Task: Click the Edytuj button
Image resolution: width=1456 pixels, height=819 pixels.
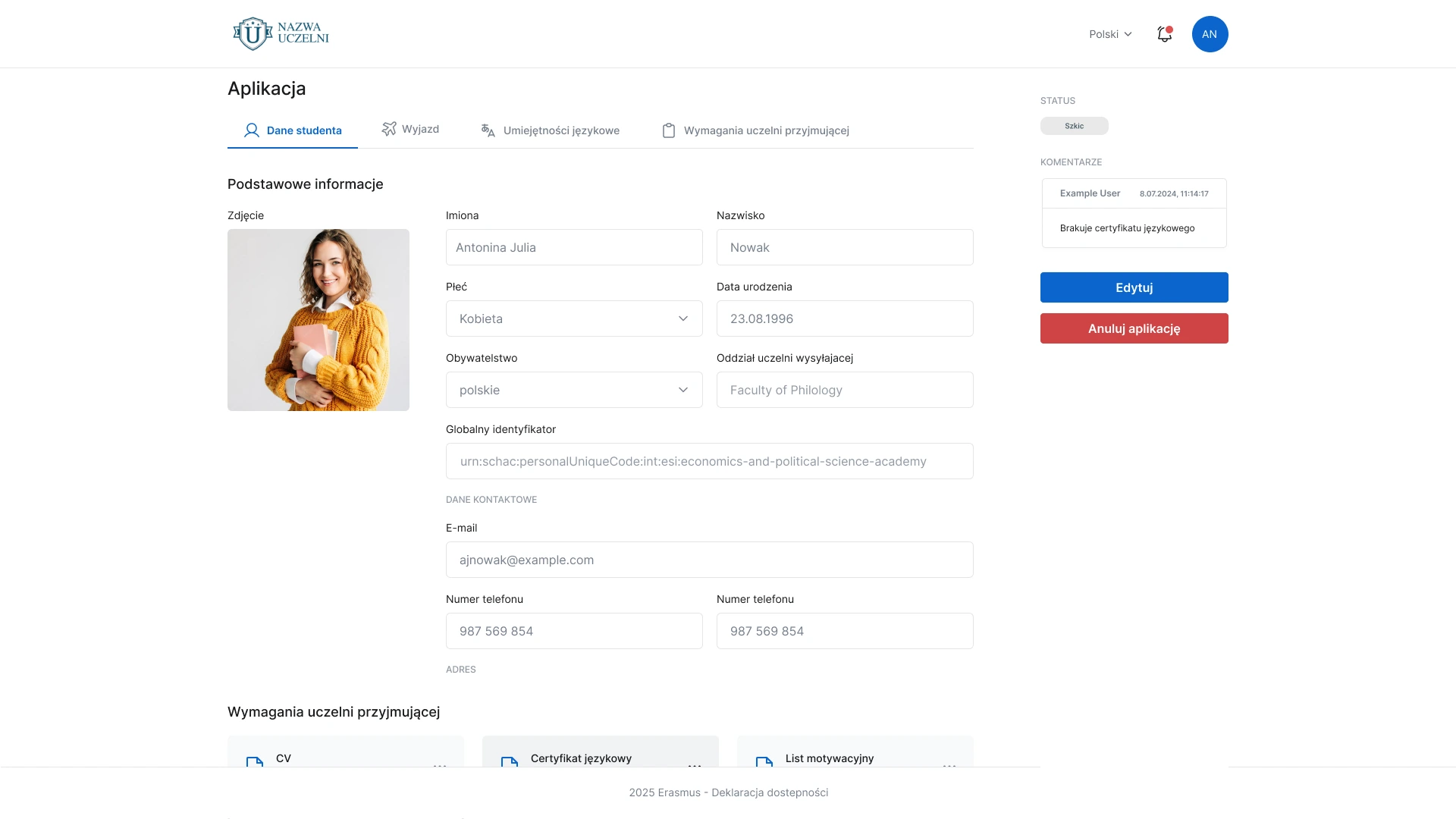Action: click(x=1133, y=287)
